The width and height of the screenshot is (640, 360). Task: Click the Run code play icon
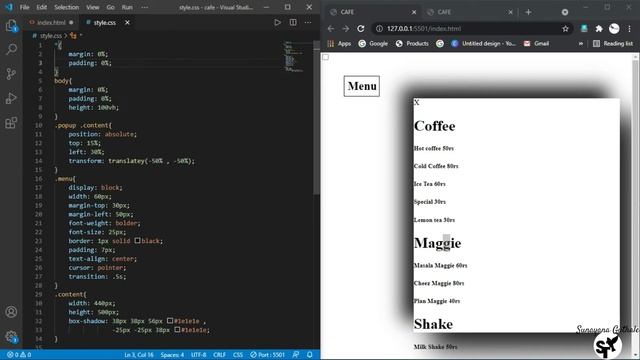tap(278, 22)
